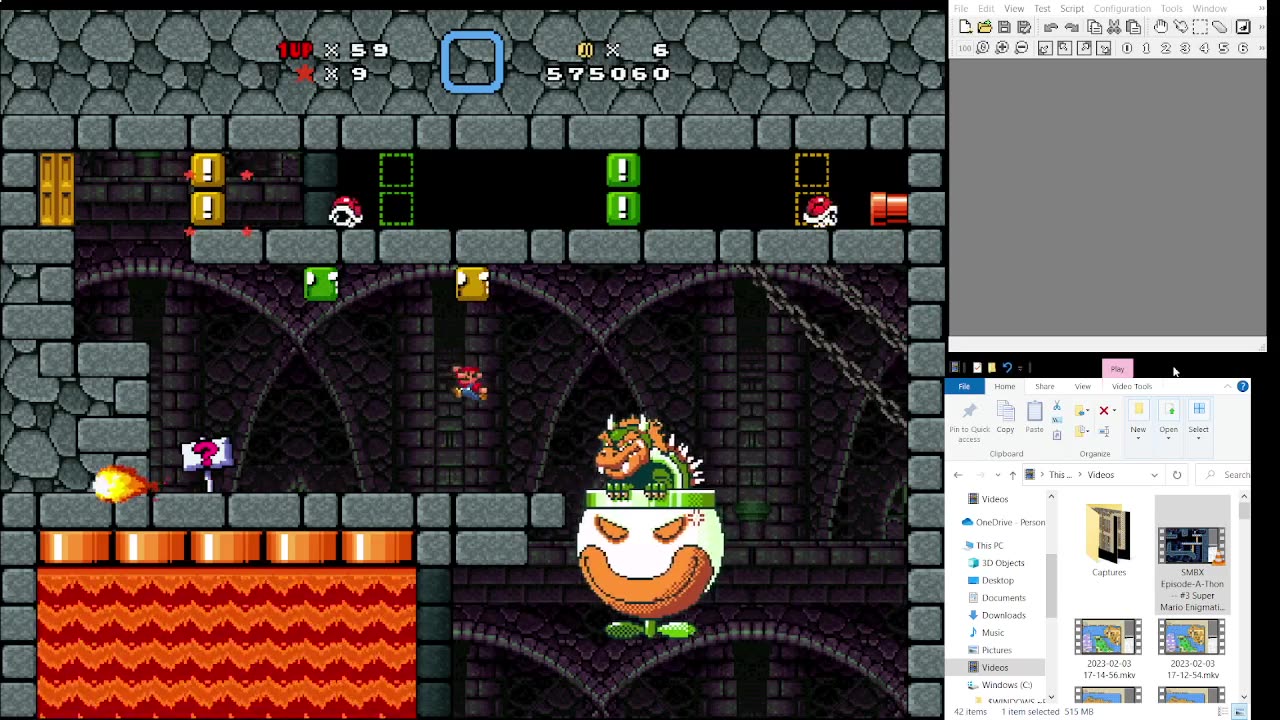Switch to the Video Tools ribbon tab
The width and height of the screenshot is (1280, 720).
1132,386
